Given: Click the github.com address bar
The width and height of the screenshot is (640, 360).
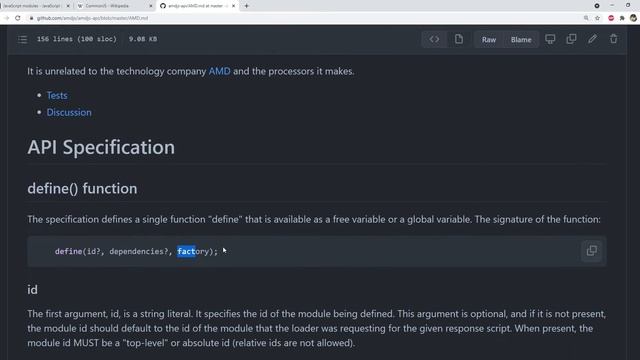Looking at the screenshot, I should [302, 18].
